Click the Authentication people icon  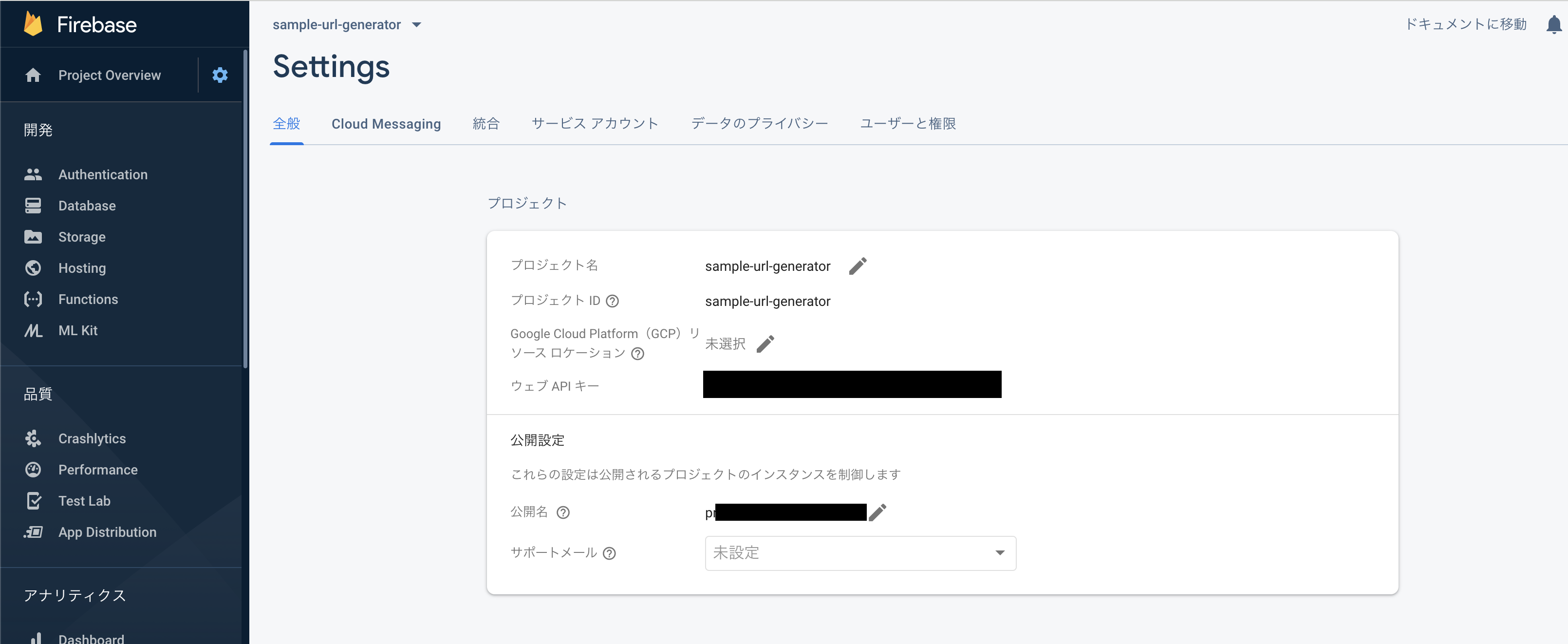point(33,175)
